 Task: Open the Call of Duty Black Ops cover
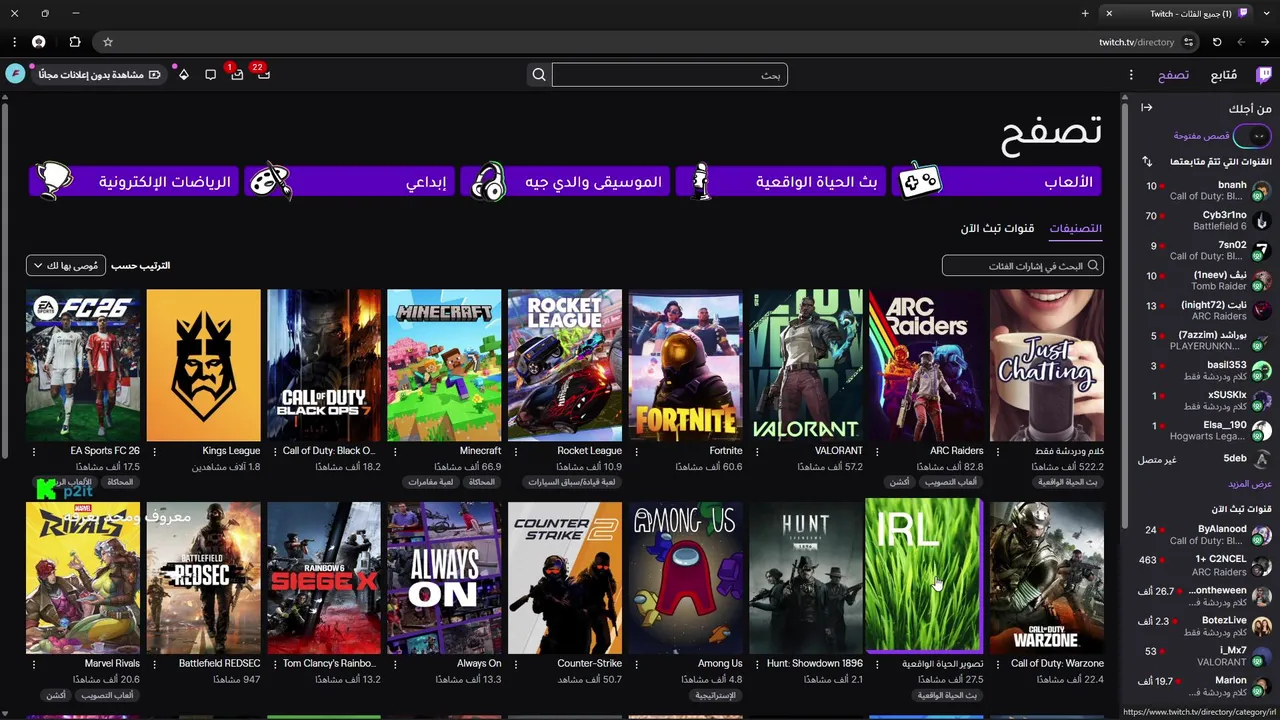[x=324, y=365]
